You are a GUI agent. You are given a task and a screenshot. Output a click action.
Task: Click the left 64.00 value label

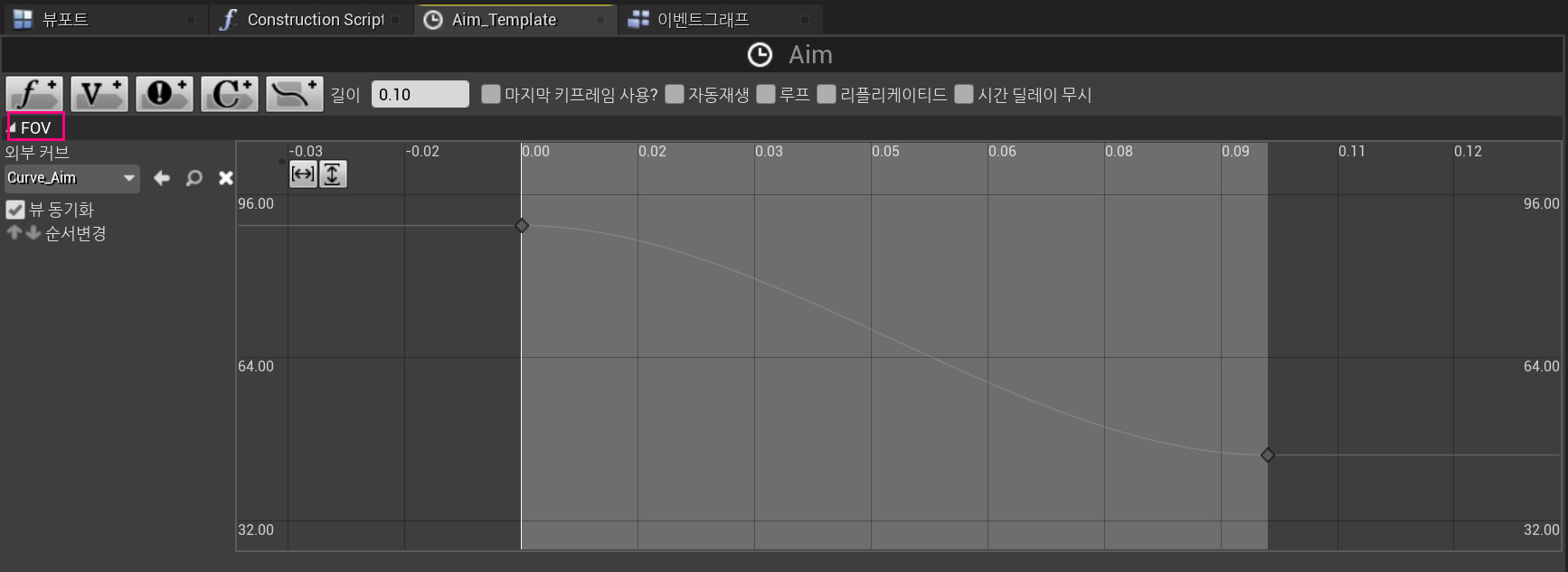tap(256, 366)
